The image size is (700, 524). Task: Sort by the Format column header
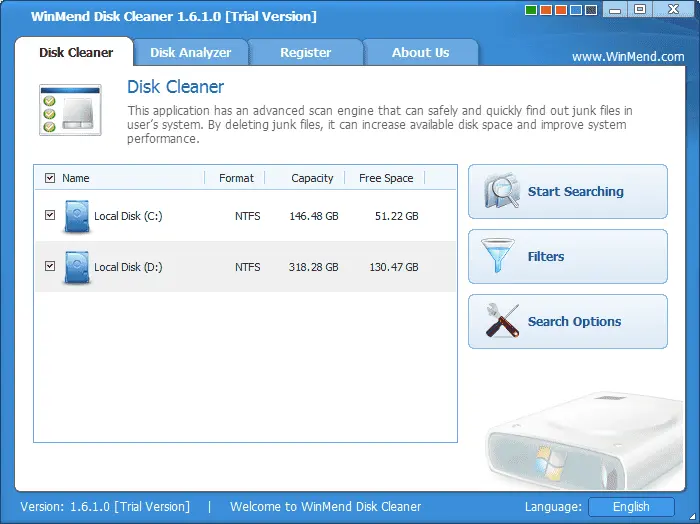[236, 178]
